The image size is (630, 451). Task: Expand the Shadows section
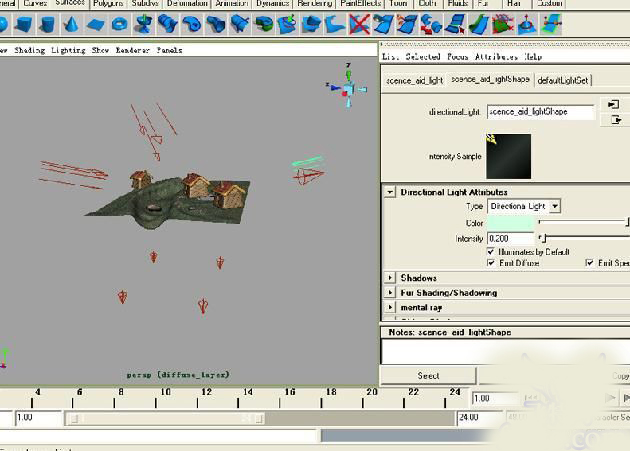390,278
